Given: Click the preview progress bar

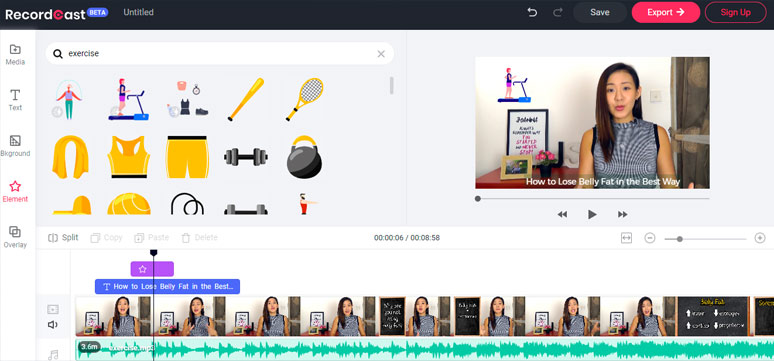Looking at the screenshot, I should pyautogui.click(x=592, y=199).
